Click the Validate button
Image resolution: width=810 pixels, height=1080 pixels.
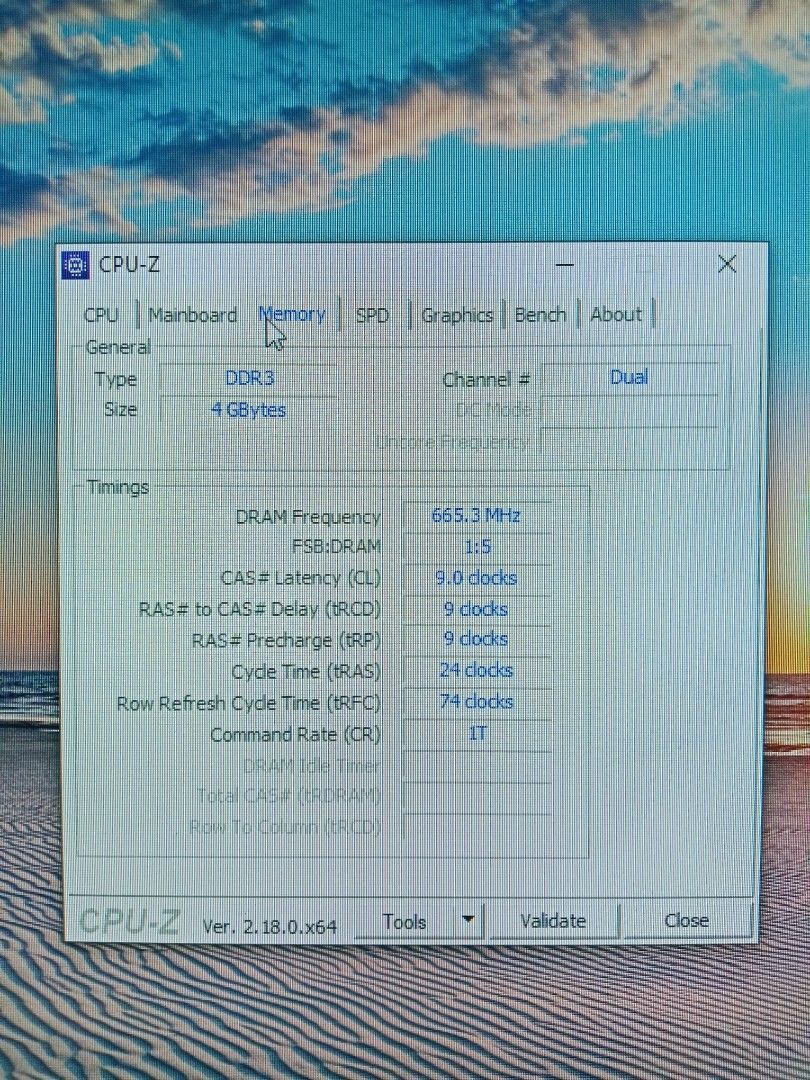(553, 921)
